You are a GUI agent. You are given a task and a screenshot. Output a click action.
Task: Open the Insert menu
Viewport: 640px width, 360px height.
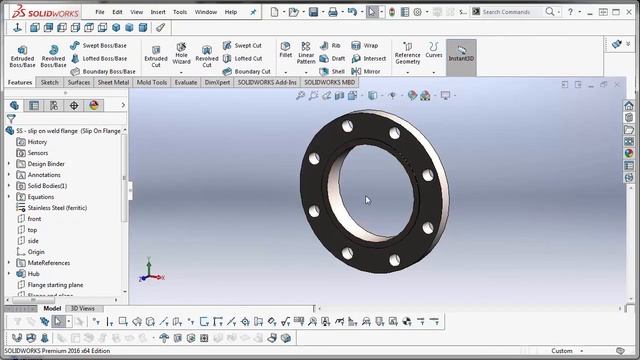[x=158, y=12]
